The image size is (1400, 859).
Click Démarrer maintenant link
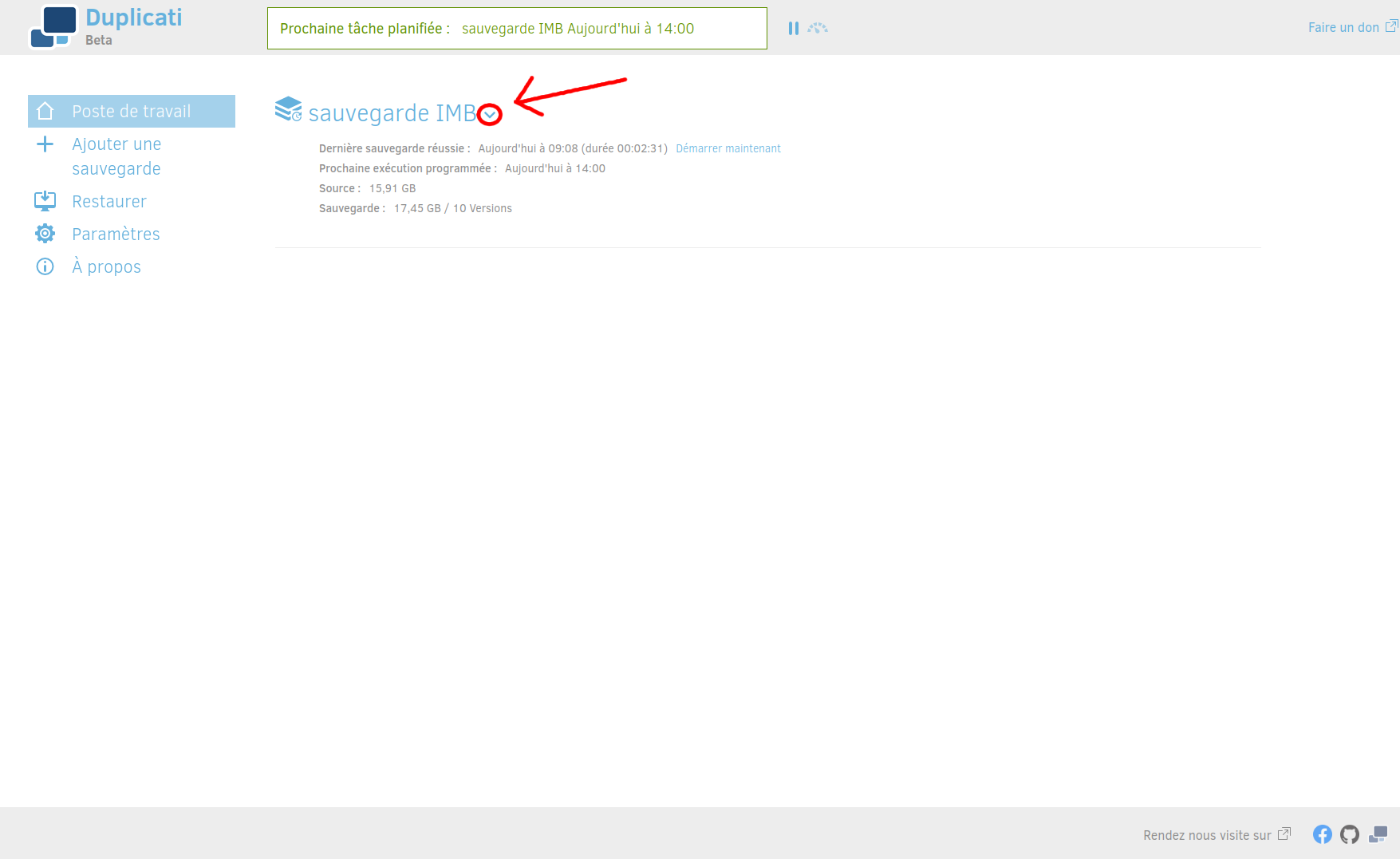[x=728, y=148]
